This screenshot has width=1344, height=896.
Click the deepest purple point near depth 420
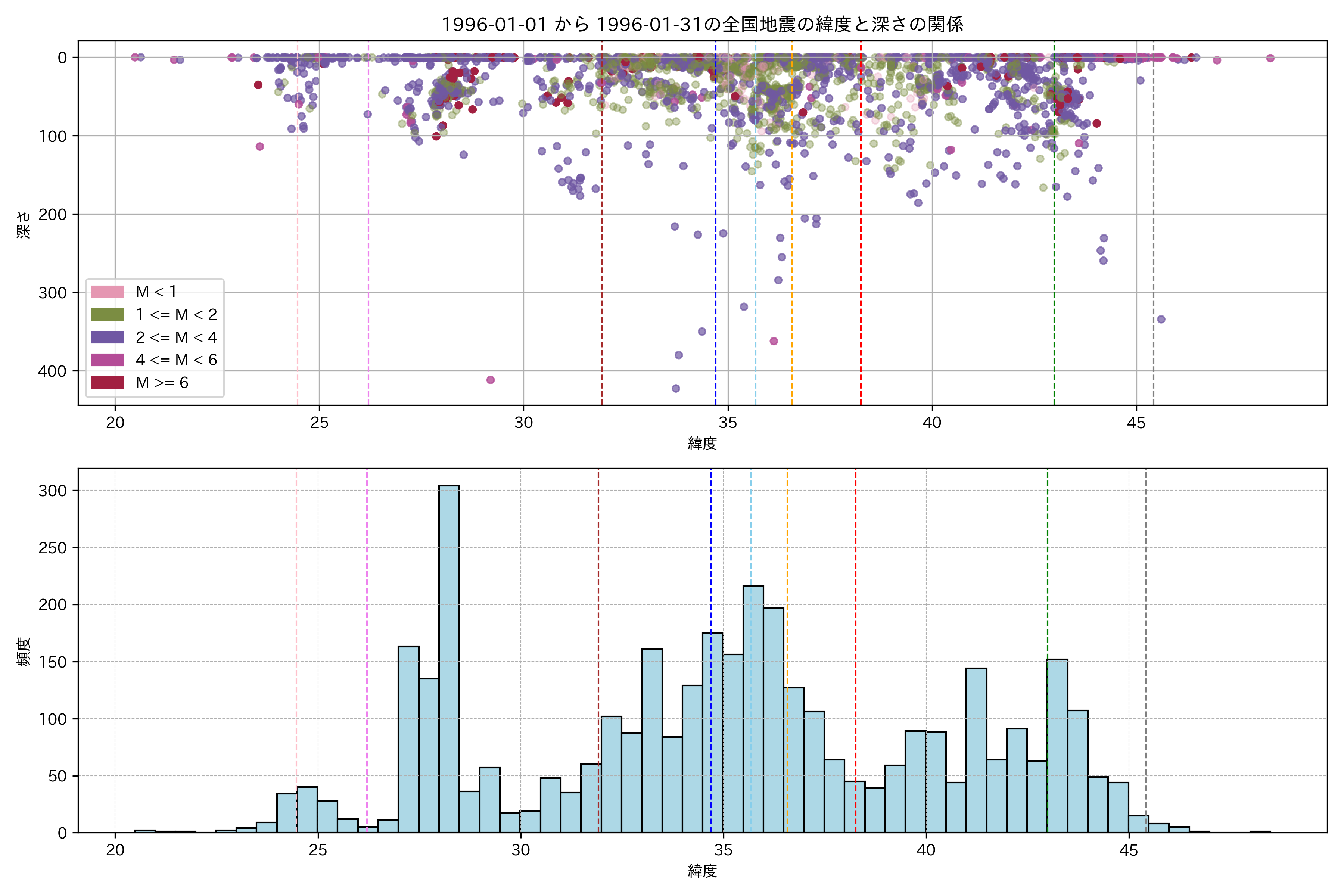click(675, 389)
